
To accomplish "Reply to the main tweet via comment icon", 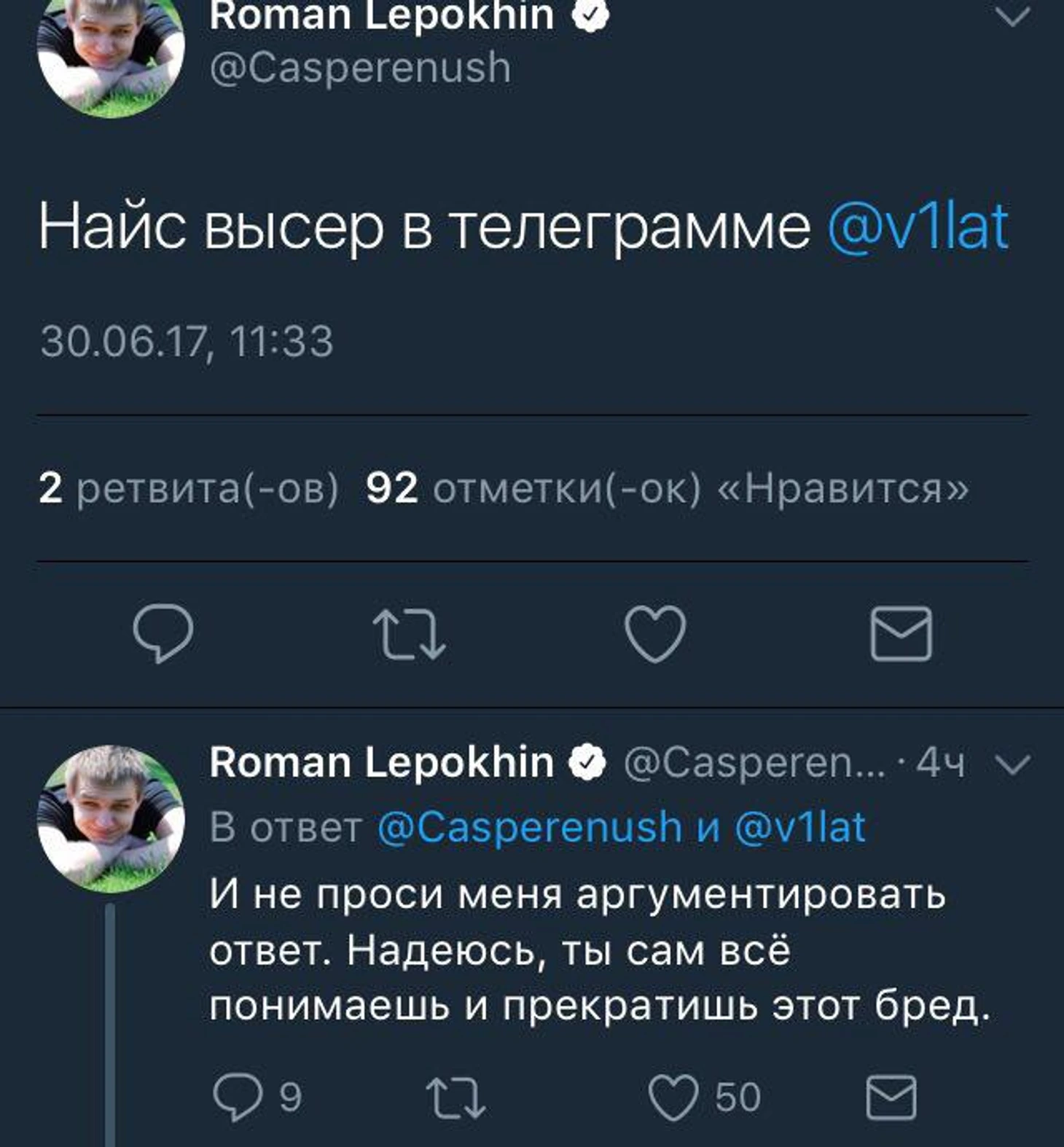I will [163, 633].
